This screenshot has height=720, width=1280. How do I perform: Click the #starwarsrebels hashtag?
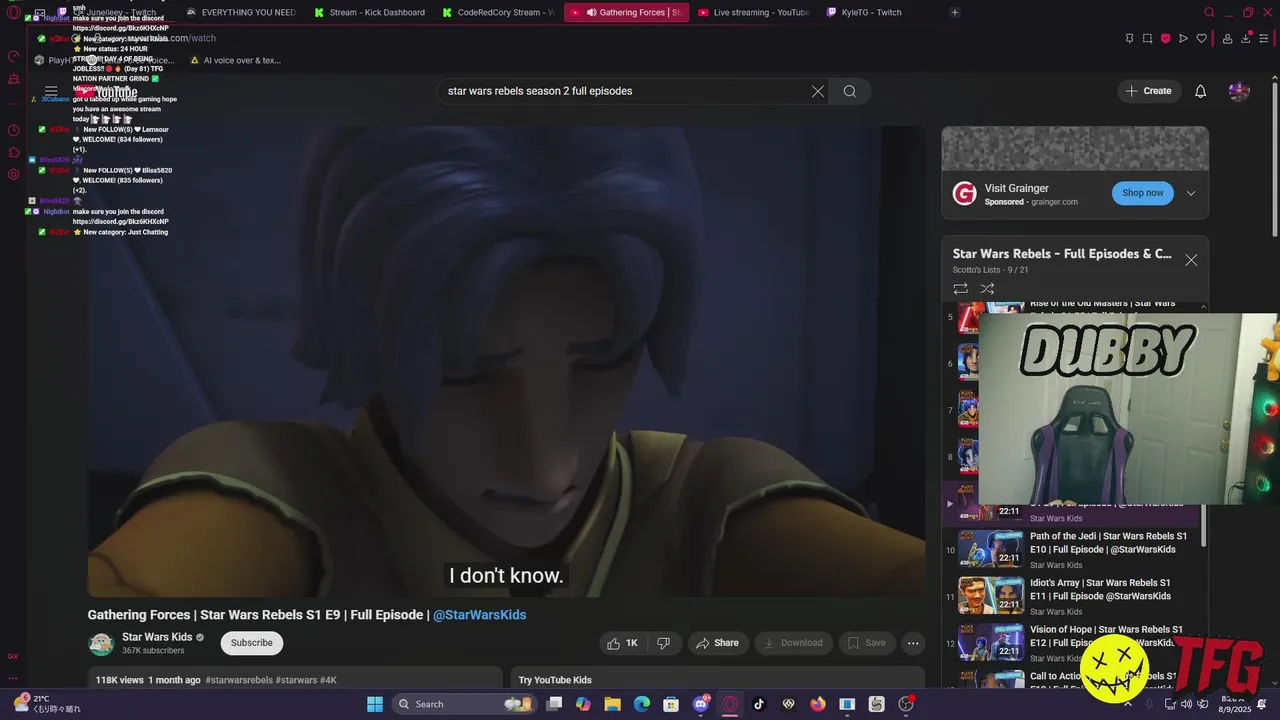(239, 680)
